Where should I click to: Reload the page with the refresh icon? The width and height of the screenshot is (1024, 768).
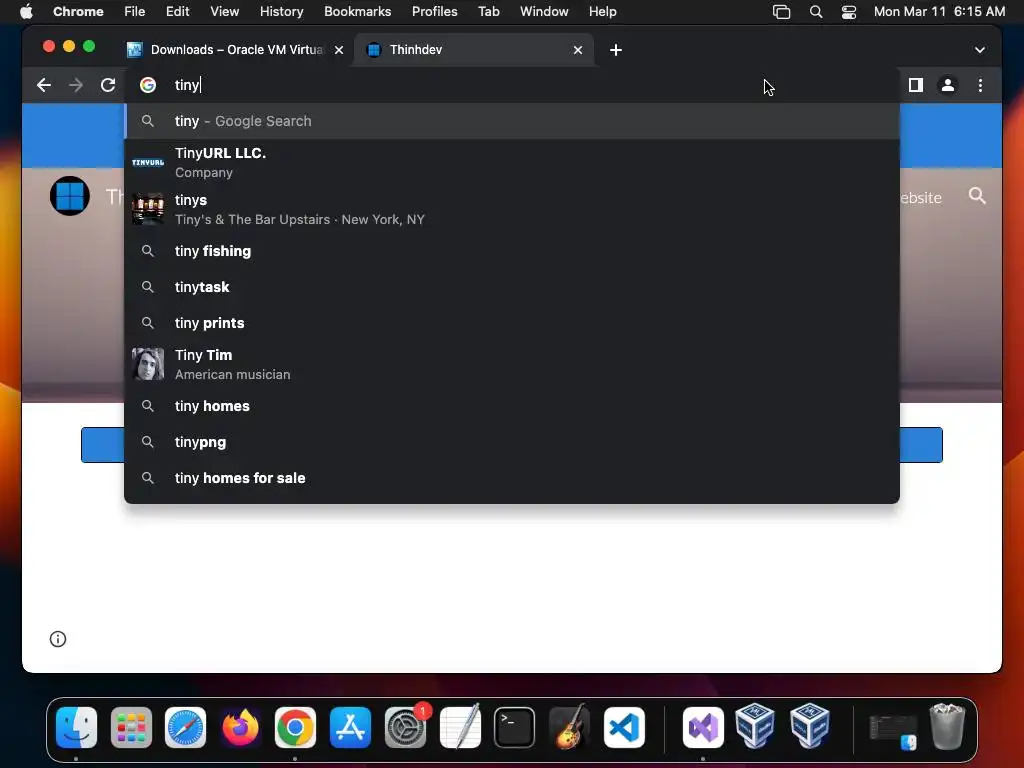coord(108,85)
